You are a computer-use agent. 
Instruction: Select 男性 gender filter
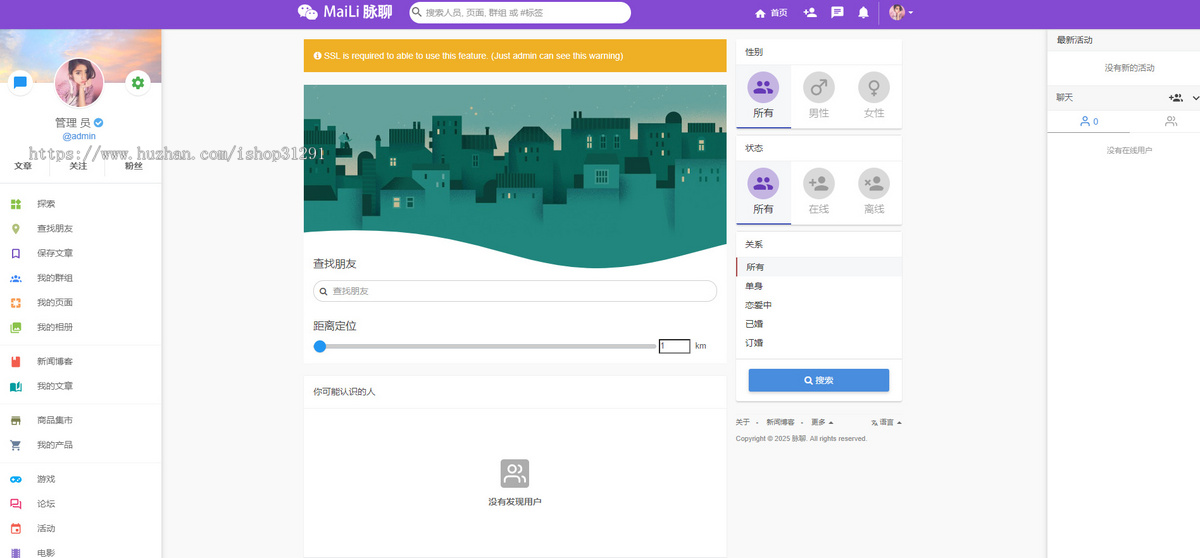click(819, 96)
